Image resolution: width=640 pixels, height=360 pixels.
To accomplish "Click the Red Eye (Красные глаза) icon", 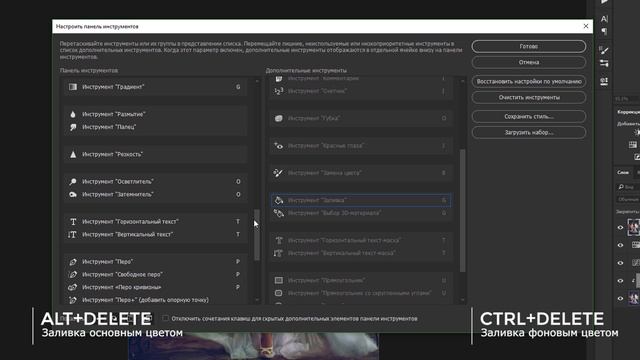I will point(278,146).
